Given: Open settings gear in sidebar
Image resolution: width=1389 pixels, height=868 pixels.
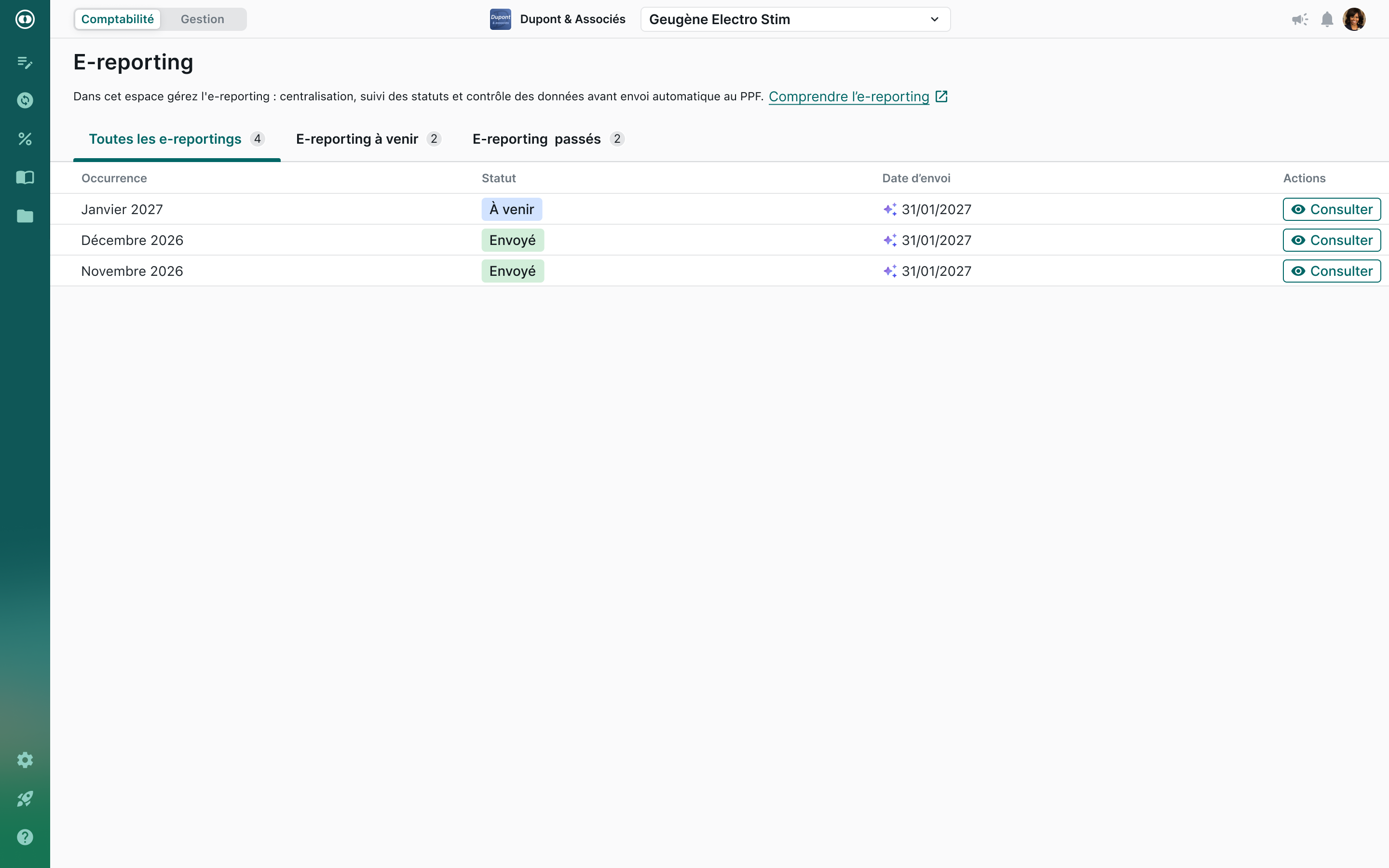Looking at the screenshot, I should pyautogui.click(x=25, y=760).
